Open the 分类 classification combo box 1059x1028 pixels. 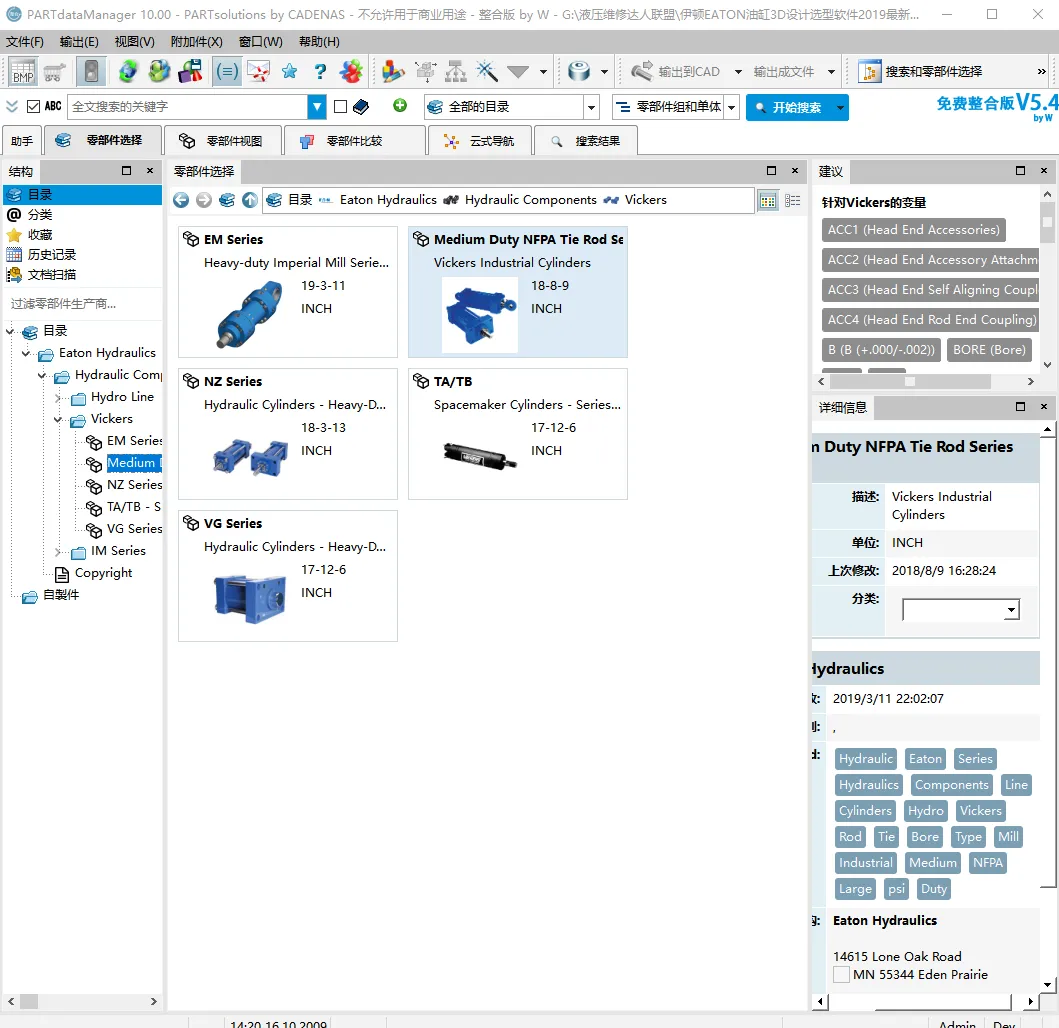point(960,610)
